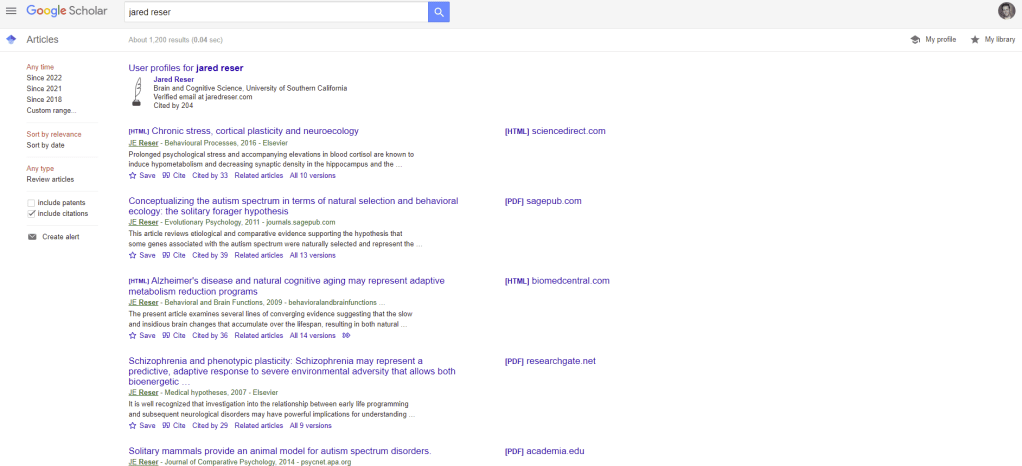Click the Create alert envelope icon
The image size is (1022, 466).
click(32, 237)
